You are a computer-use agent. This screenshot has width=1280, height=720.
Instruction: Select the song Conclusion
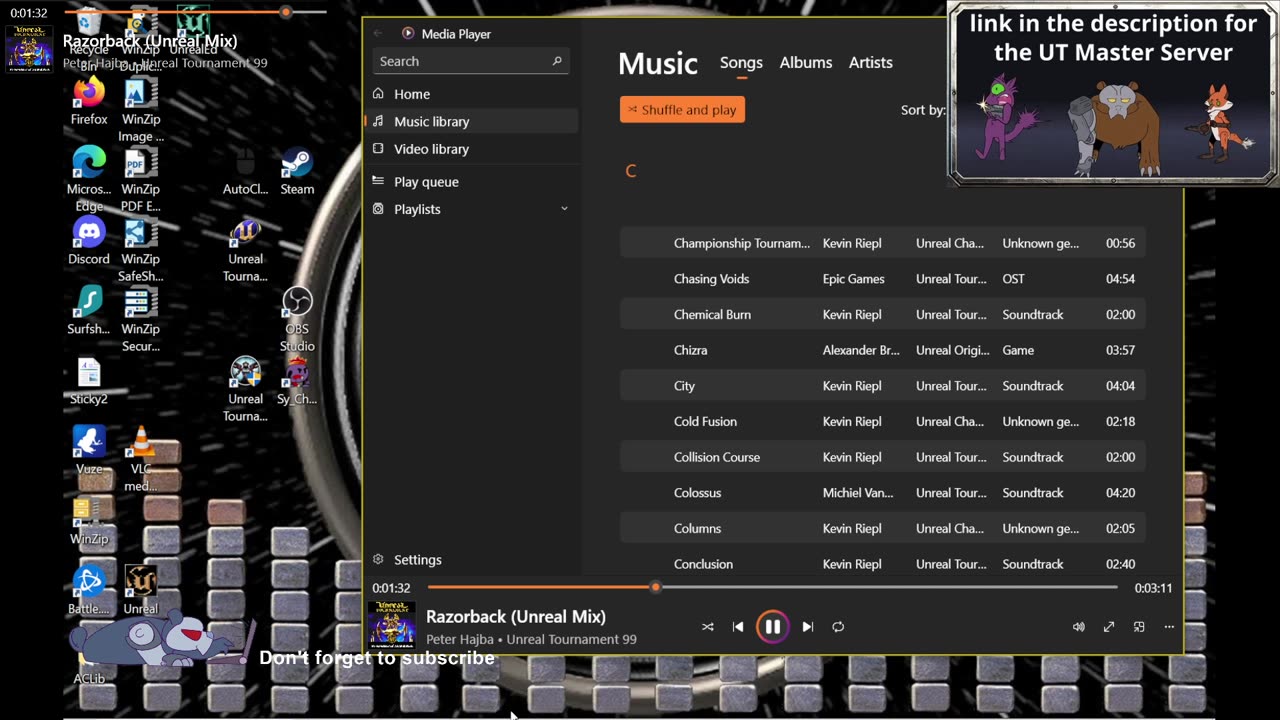(x=883, y=564)
